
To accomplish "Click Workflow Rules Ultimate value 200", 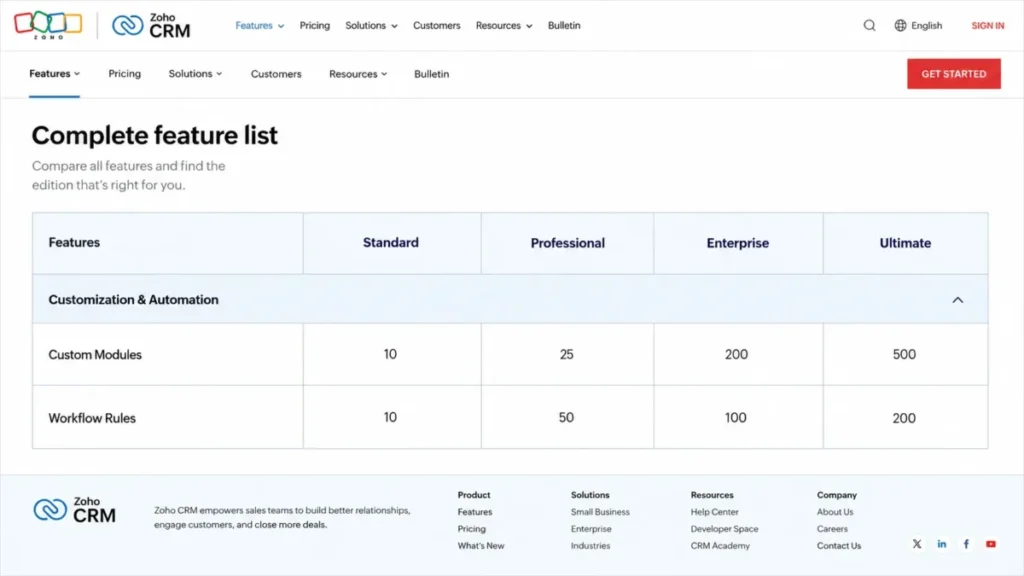I will 904,418.
